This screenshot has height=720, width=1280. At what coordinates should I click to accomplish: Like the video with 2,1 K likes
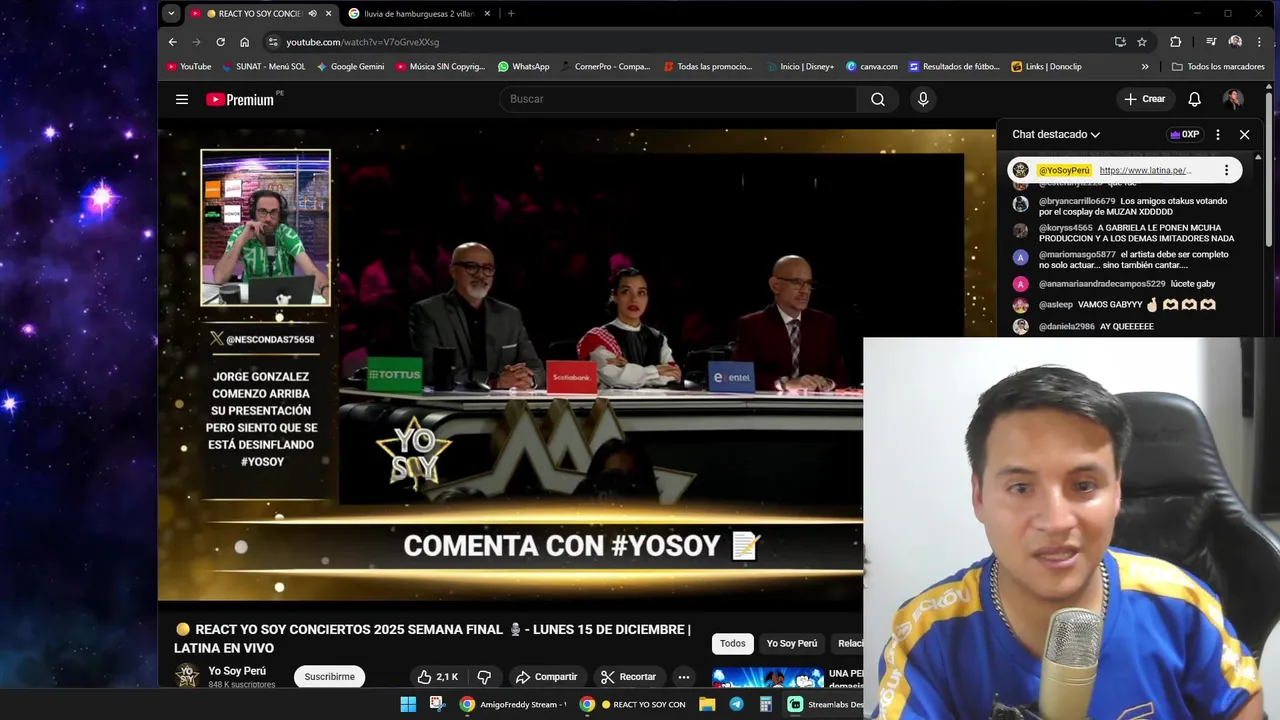(x=437, y=677)
